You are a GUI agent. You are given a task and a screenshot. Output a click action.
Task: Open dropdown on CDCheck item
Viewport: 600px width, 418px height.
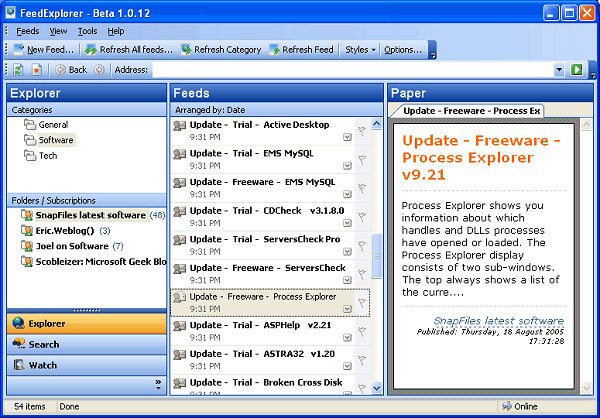click(347, 223)
